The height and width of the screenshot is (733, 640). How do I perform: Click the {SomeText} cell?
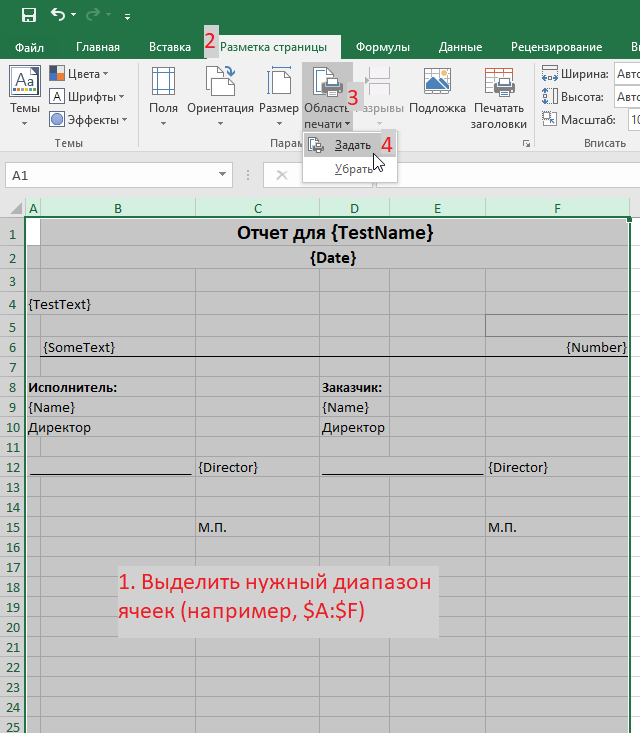coord(118,347)
